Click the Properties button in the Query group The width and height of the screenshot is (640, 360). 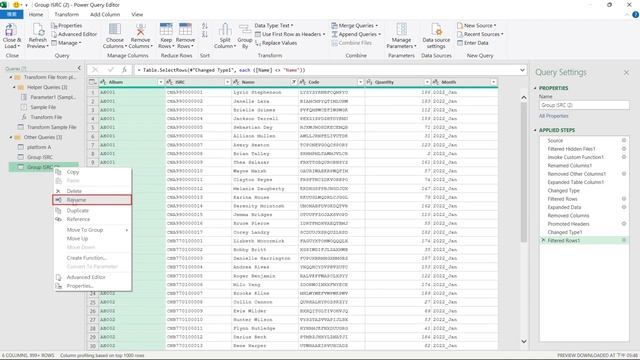(x=67, y=26)
